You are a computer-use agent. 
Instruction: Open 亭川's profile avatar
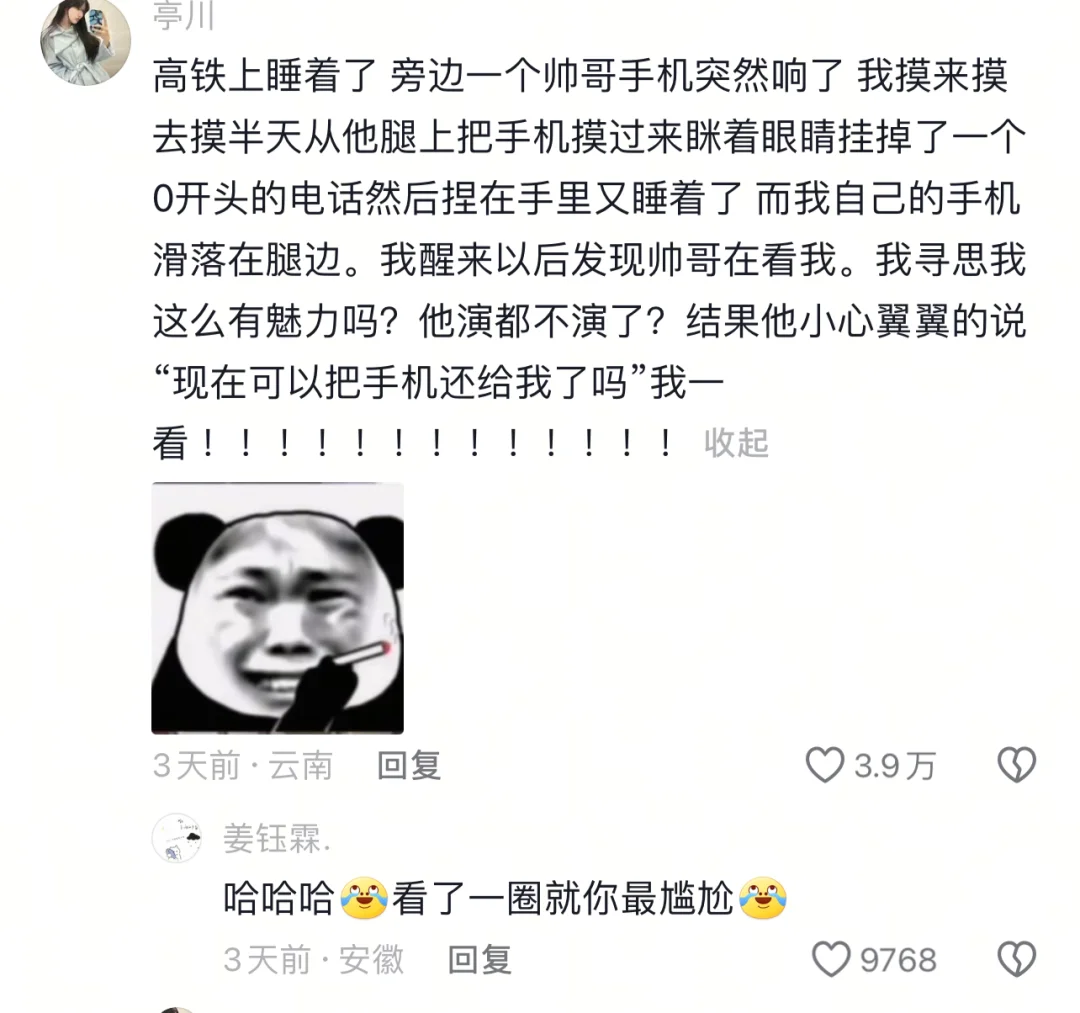click(85, 43)
